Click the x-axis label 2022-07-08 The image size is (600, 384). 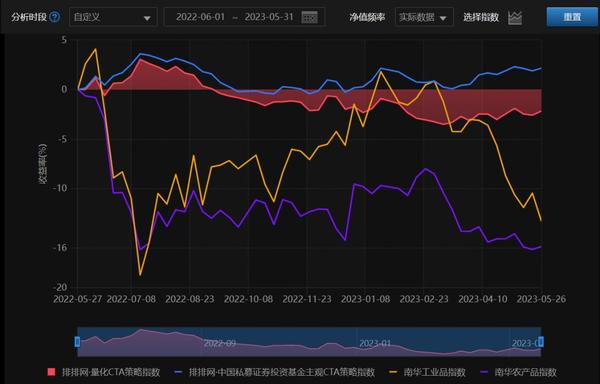[131, 299]
